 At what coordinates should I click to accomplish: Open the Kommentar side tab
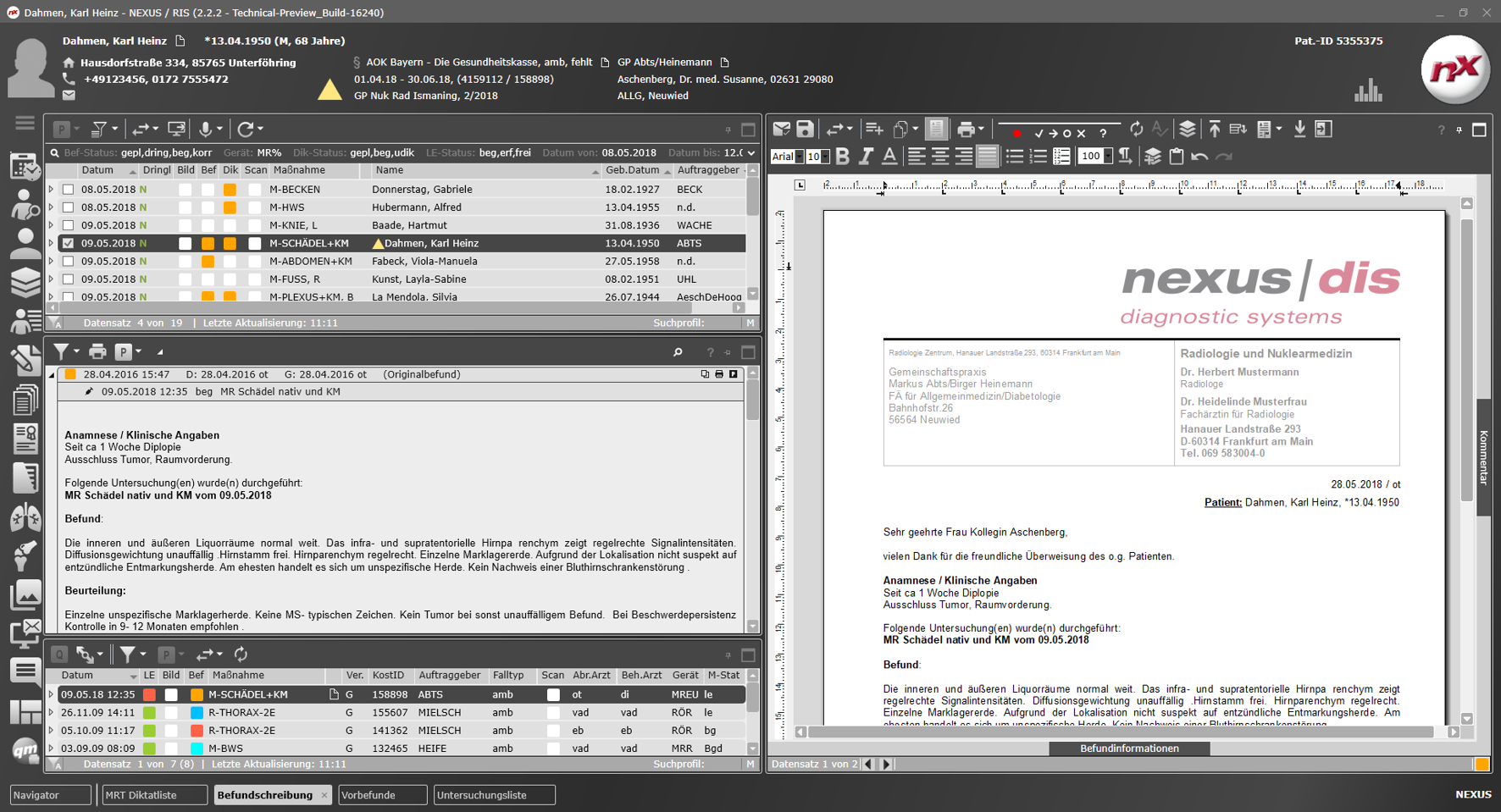(1484, 457)
